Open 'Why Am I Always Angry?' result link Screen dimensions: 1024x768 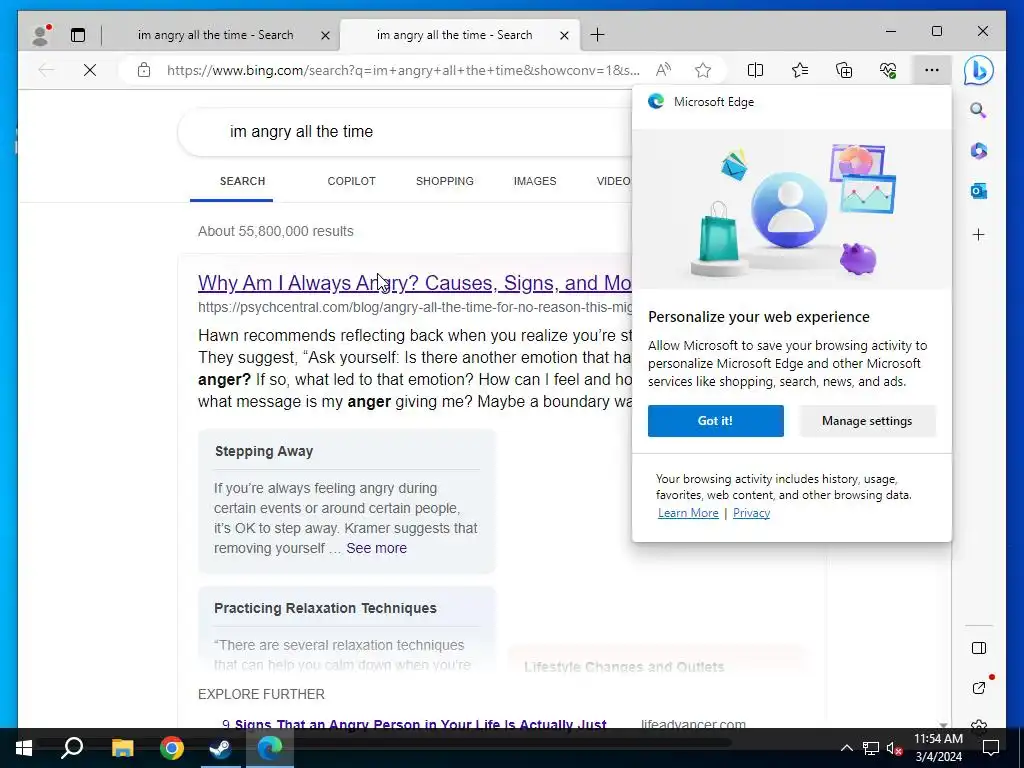[x=415, y=283]
